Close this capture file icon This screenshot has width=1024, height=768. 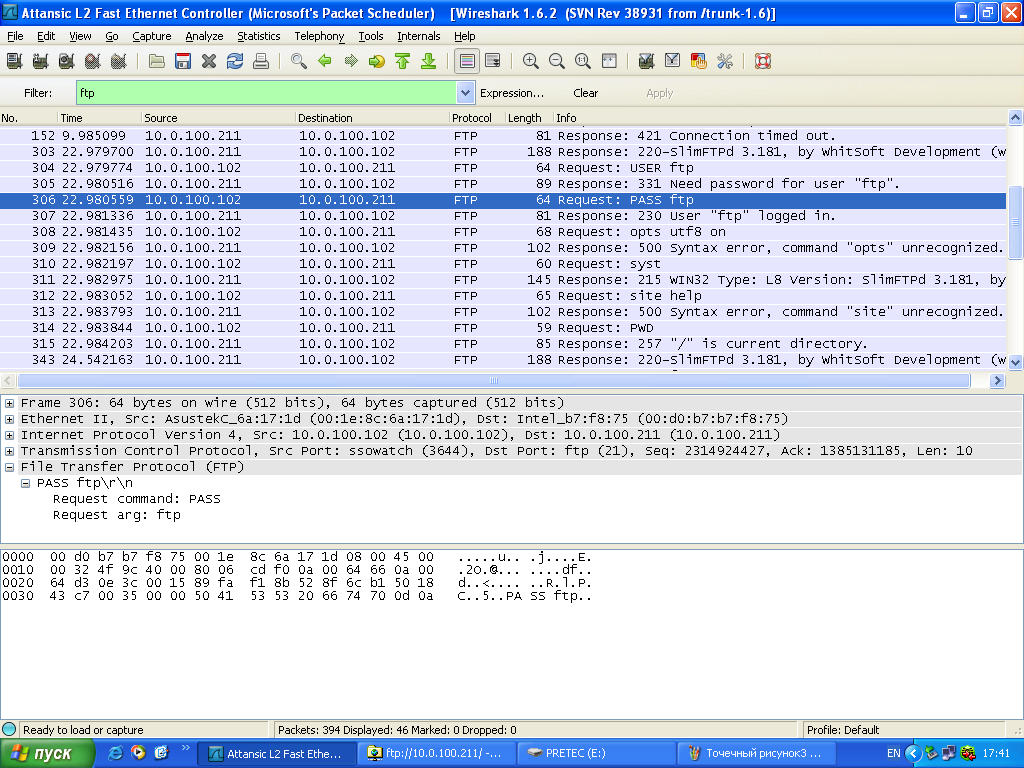[209, 61]
